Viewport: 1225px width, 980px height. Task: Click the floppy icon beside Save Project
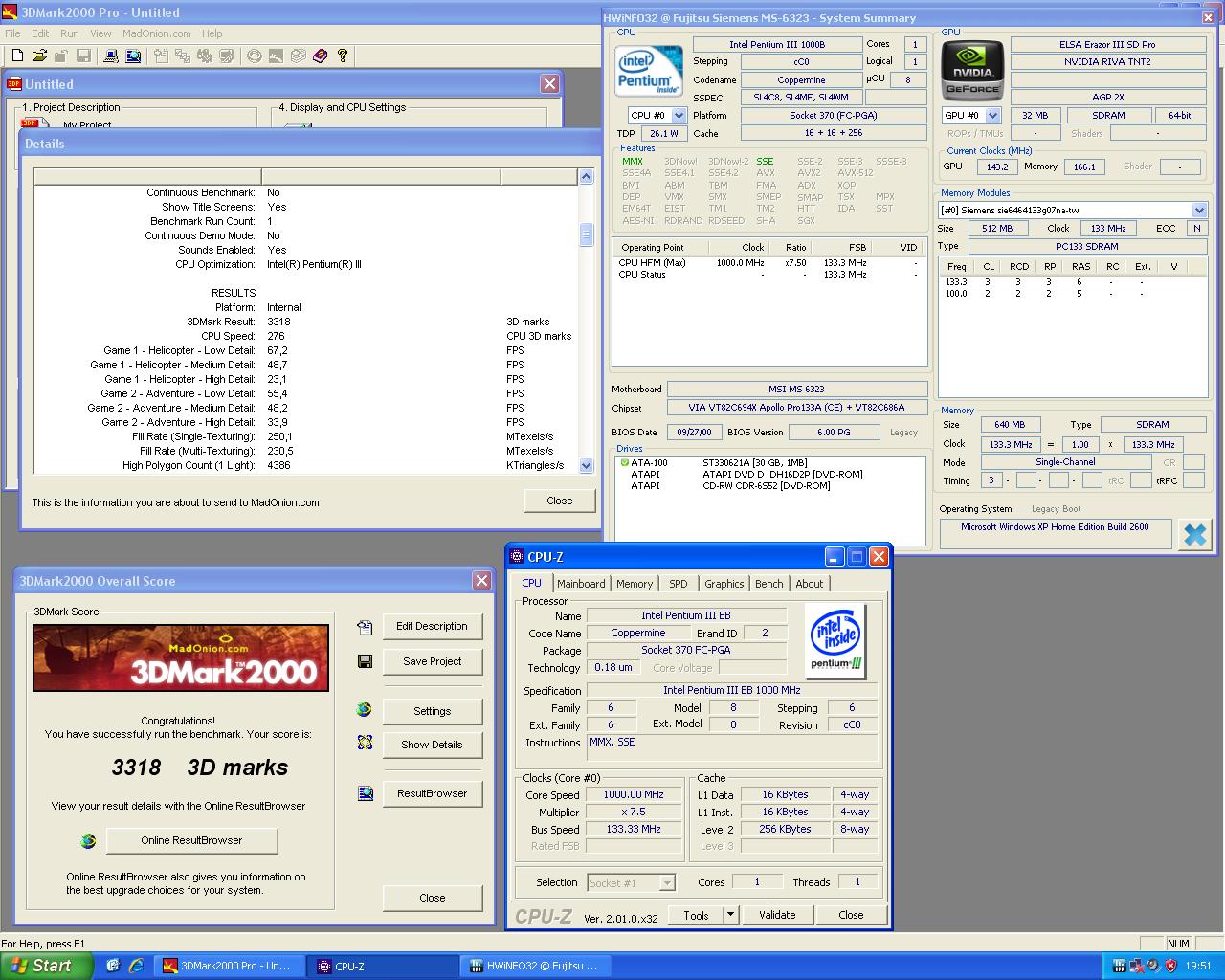coord(364,661)
